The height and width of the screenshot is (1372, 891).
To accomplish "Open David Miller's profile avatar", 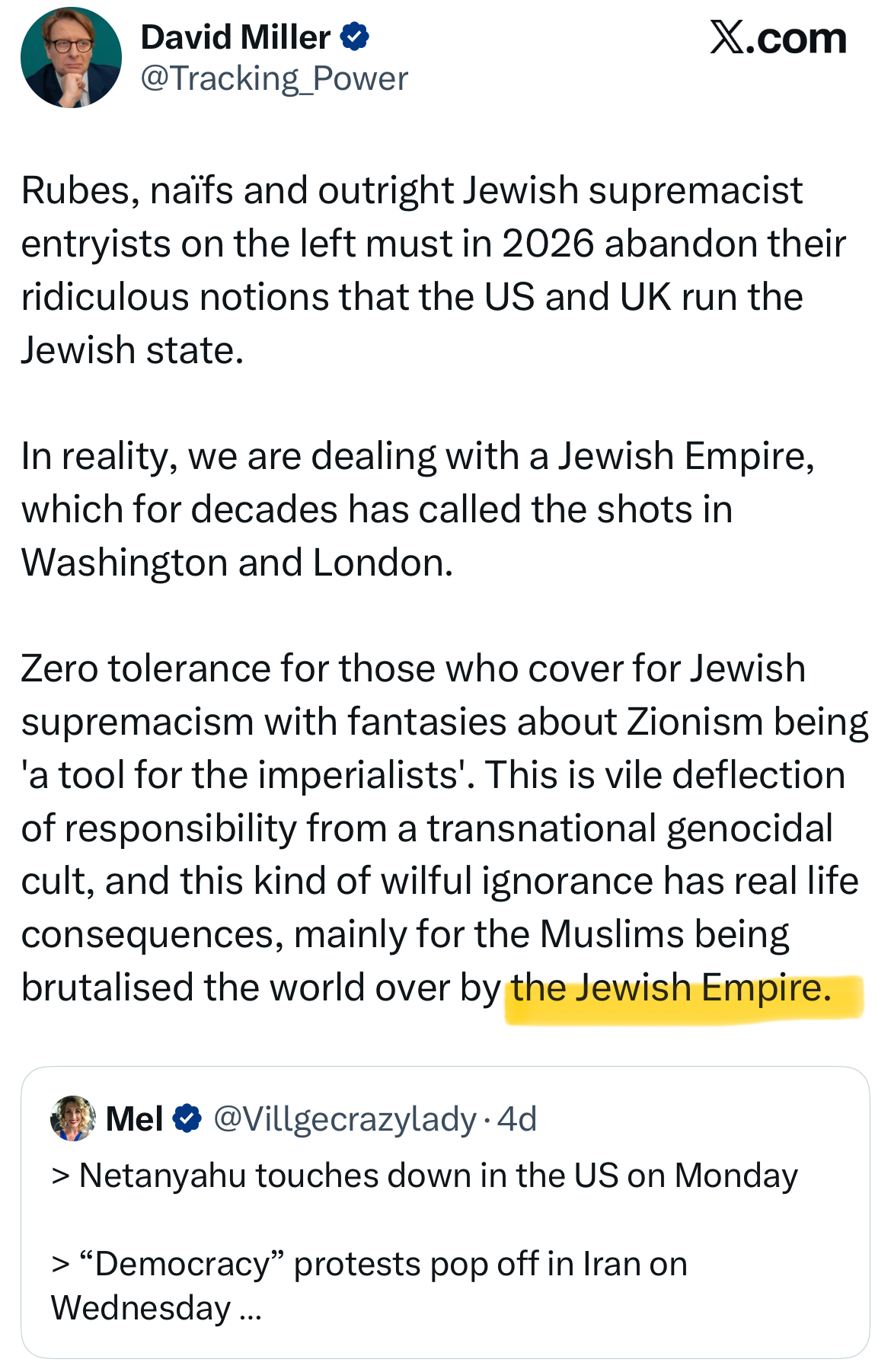I will click(71, 58).
